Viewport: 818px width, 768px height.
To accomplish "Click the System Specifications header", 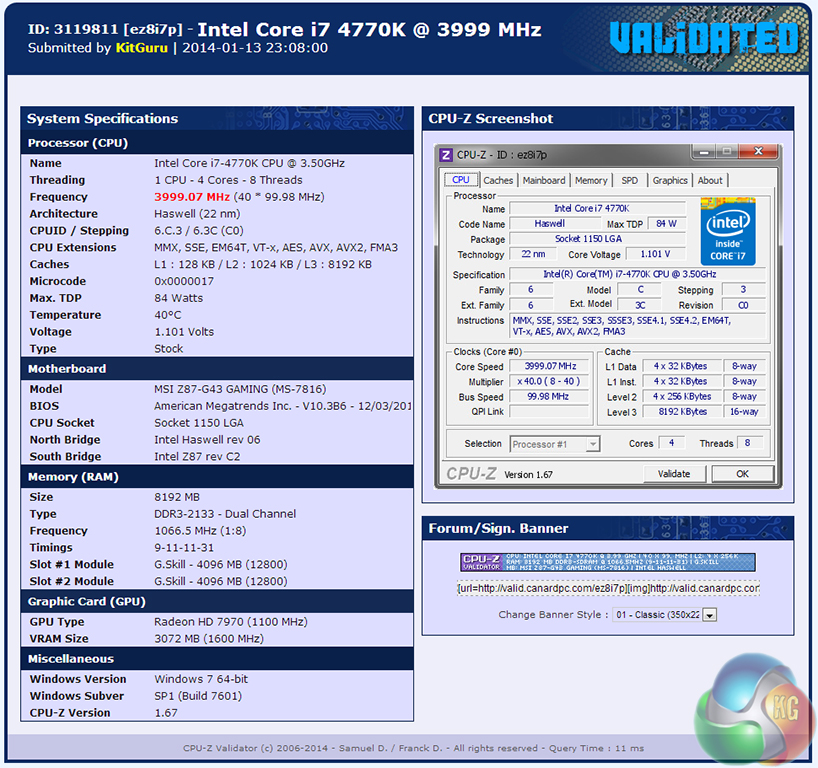I will coord(217,118).
